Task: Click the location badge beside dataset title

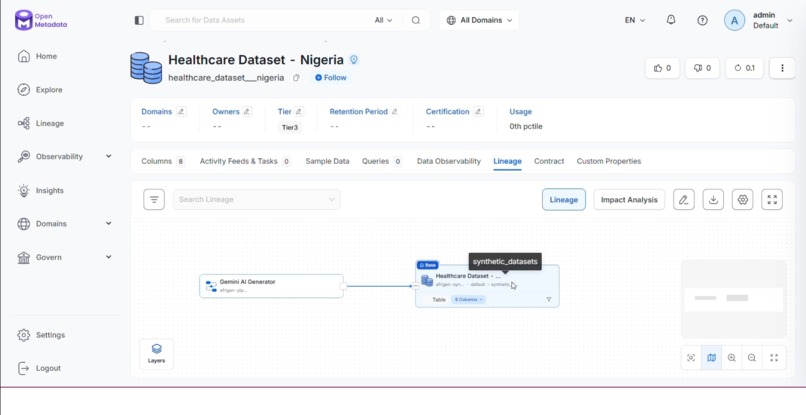Action: pos(353,60)
